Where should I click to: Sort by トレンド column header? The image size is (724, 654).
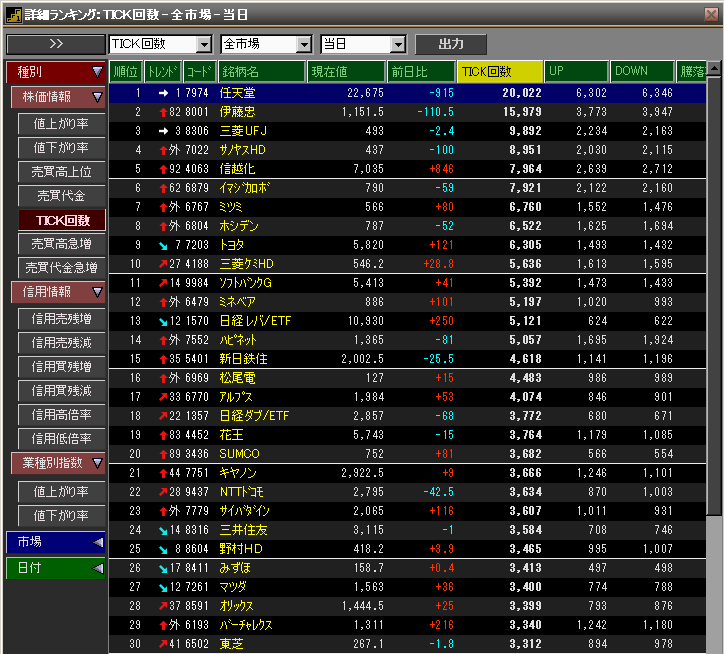[x=163, y=72]
